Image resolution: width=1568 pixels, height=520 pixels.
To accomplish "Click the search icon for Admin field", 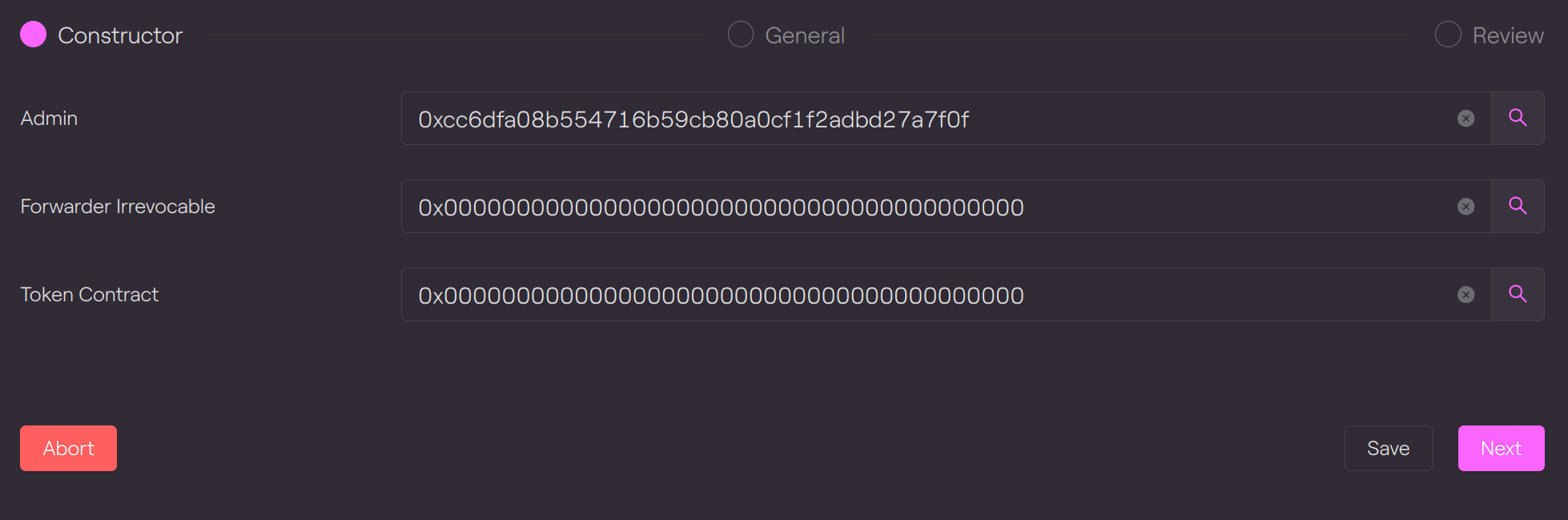I will point(1518,118).
